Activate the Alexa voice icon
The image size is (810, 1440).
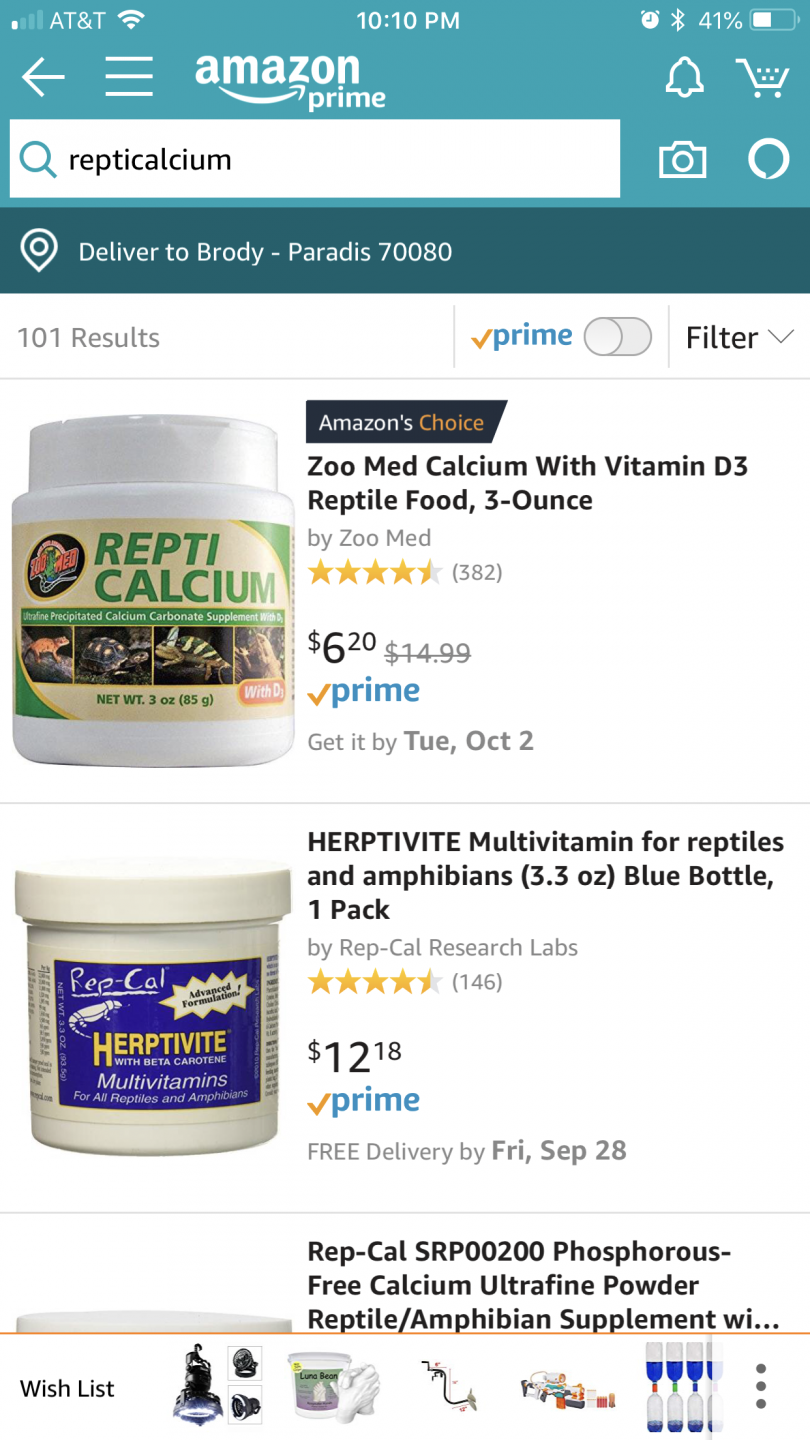point(769,160)
